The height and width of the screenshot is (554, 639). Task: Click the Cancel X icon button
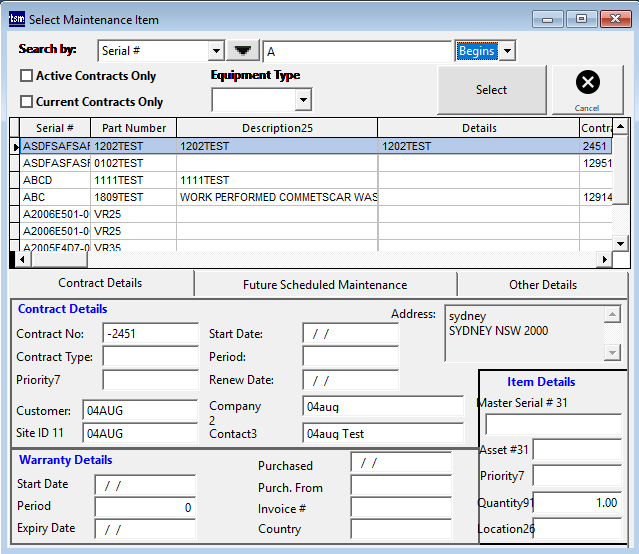coord(588,84)
